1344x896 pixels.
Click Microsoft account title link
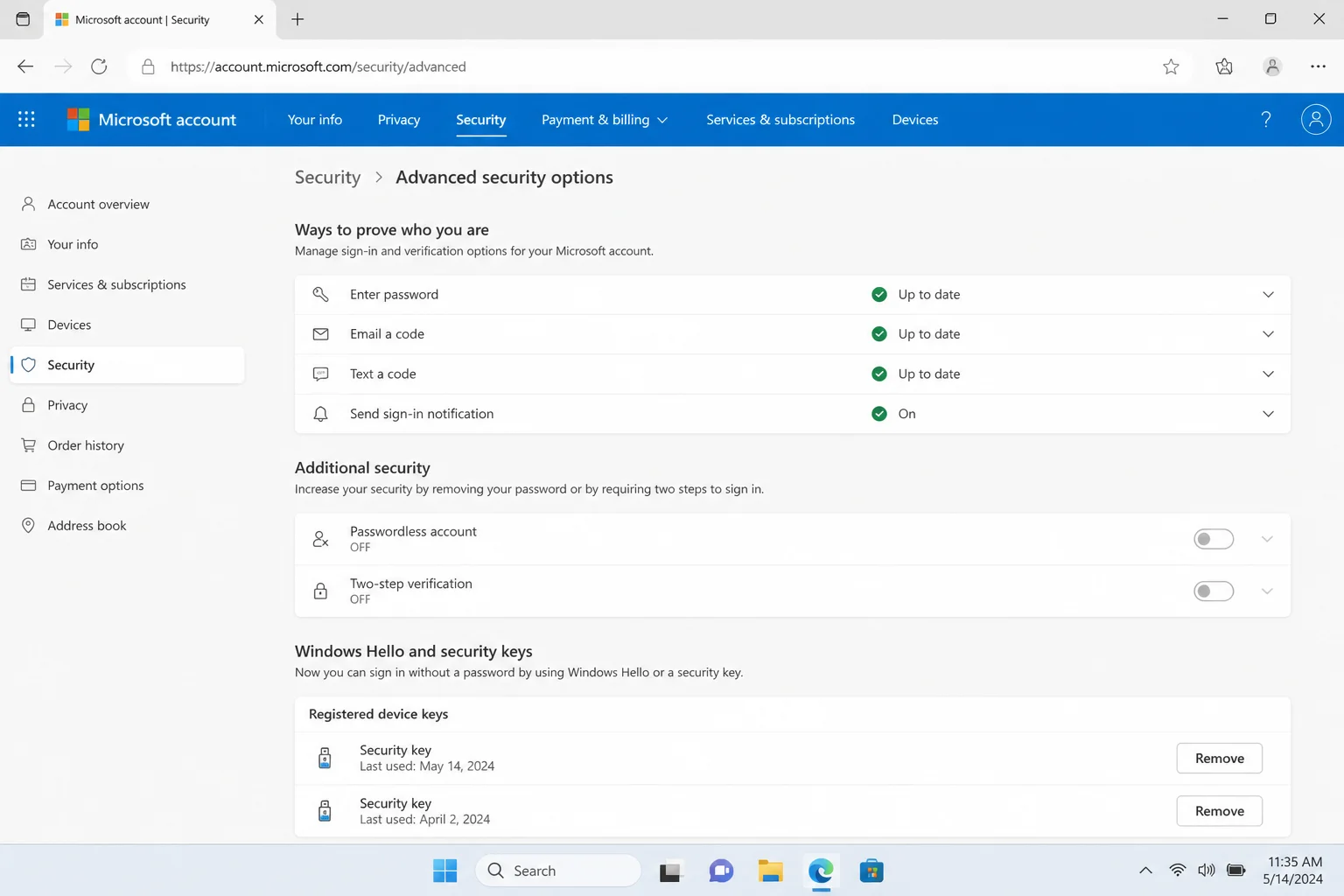(167, 120)
